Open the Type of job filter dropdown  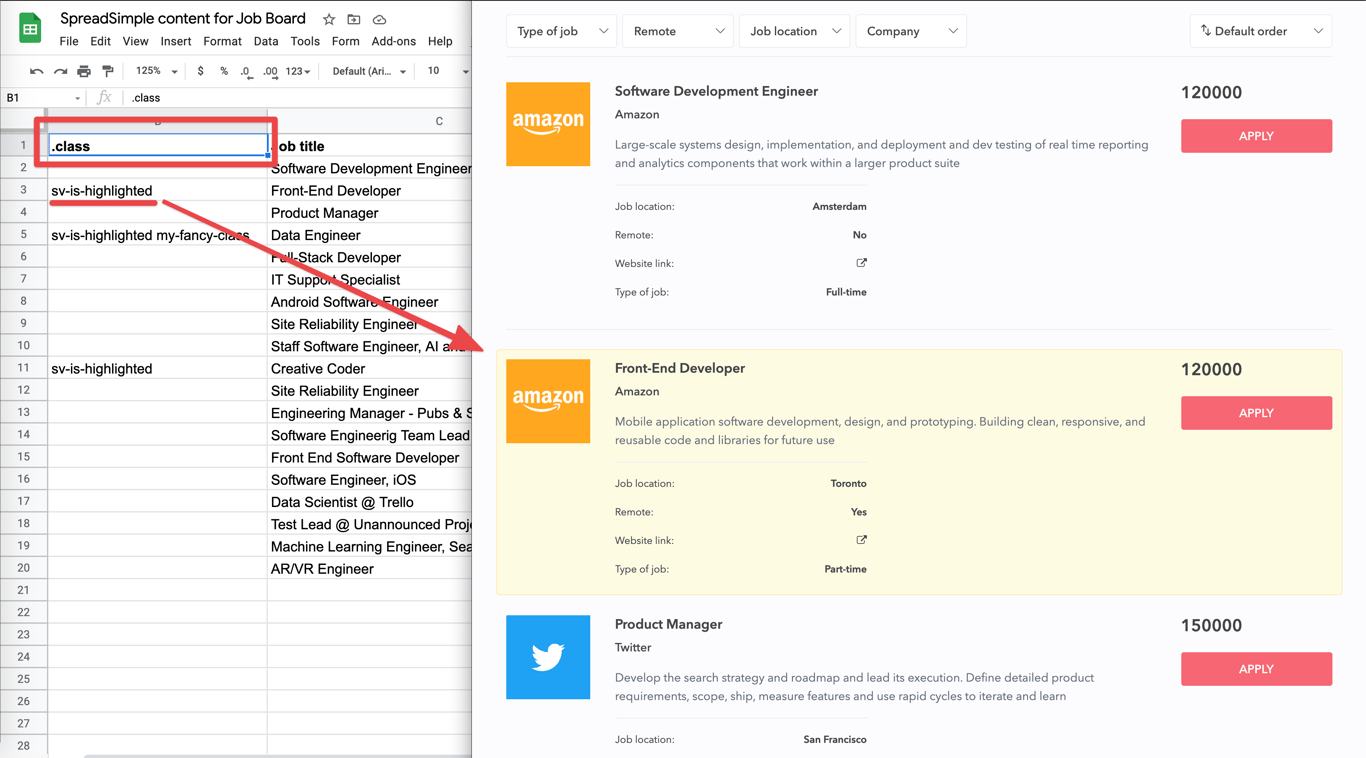coord(562,31)
